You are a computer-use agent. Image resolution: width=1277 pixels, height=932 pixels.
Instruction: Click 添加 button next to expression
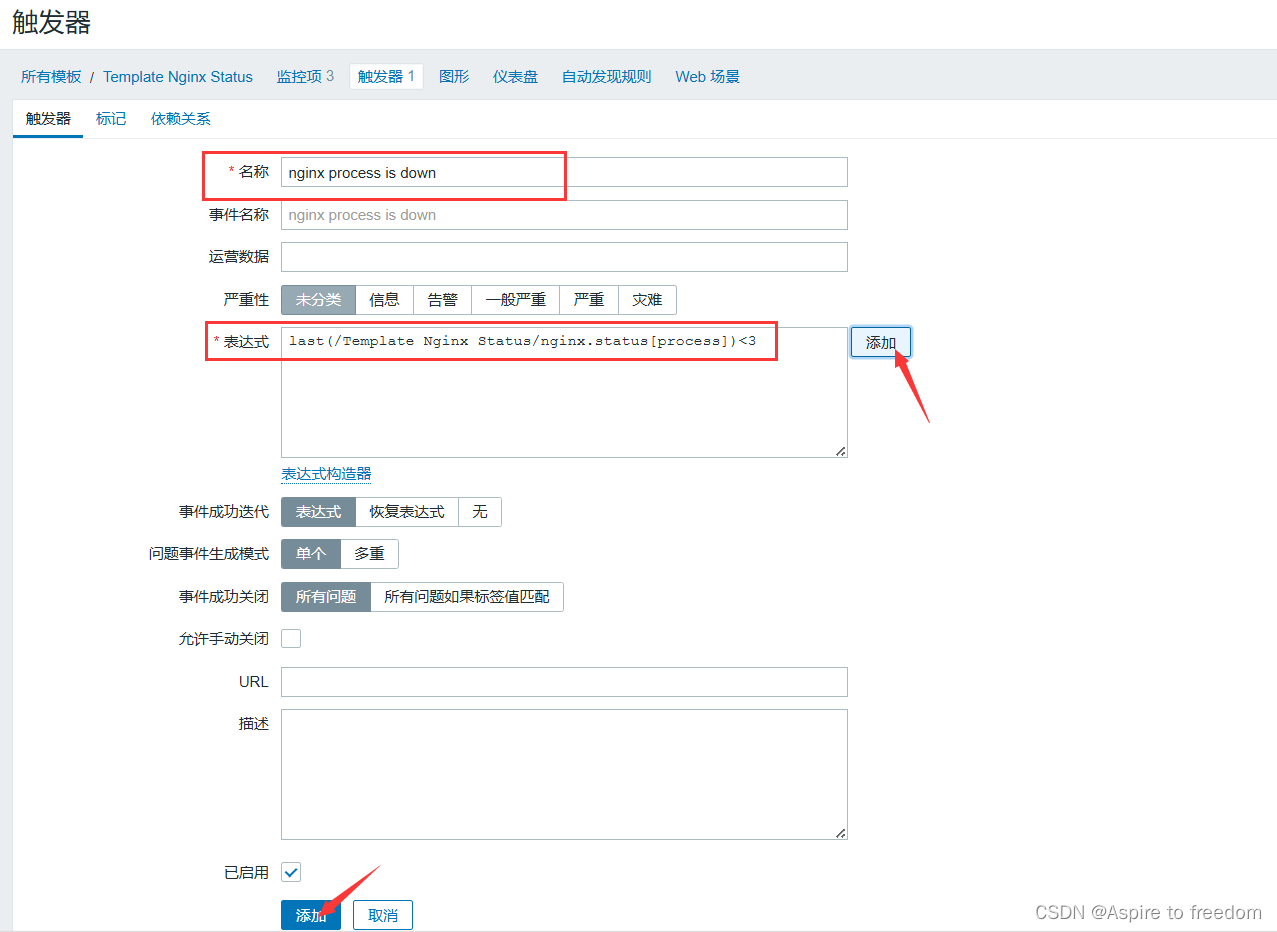coord(881,342)
